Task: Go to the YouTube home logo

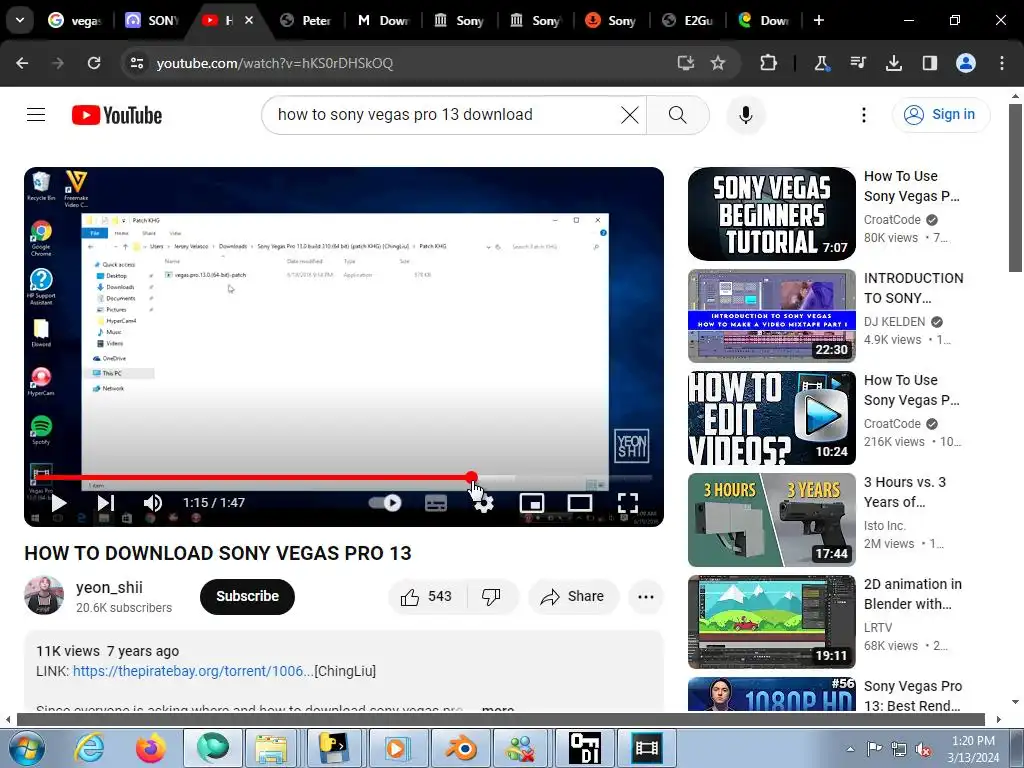Action: tap(117, 115)
